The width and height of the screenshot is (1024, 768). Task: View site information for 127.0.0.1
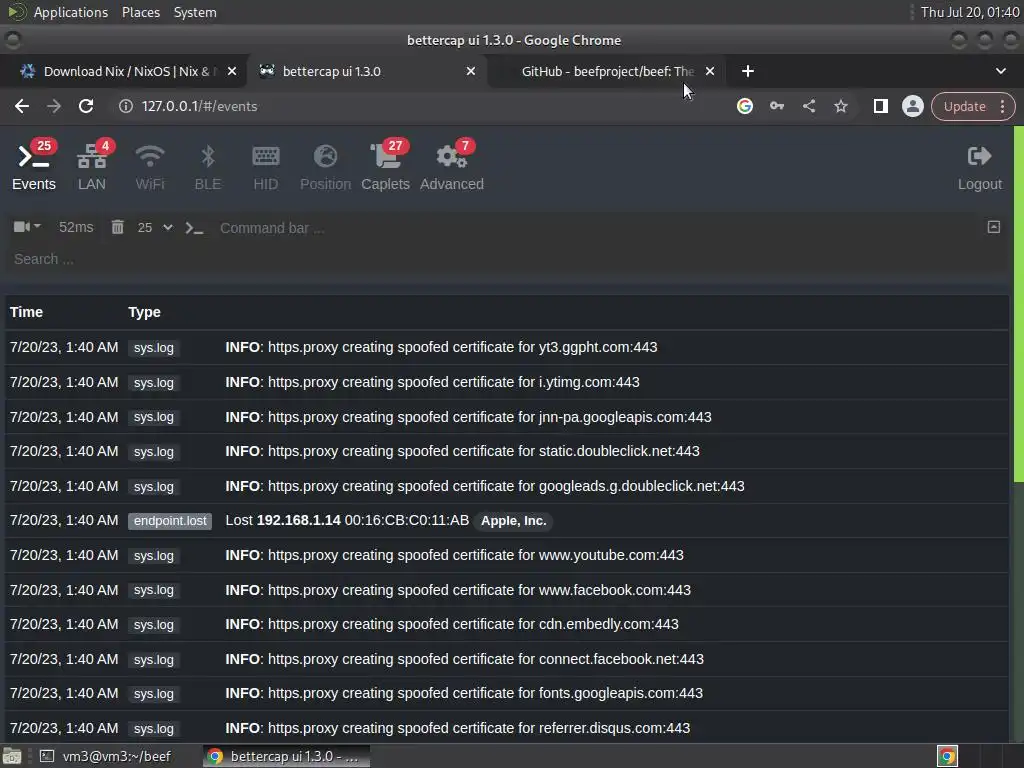pyautogui.click(x=125, y=106)
